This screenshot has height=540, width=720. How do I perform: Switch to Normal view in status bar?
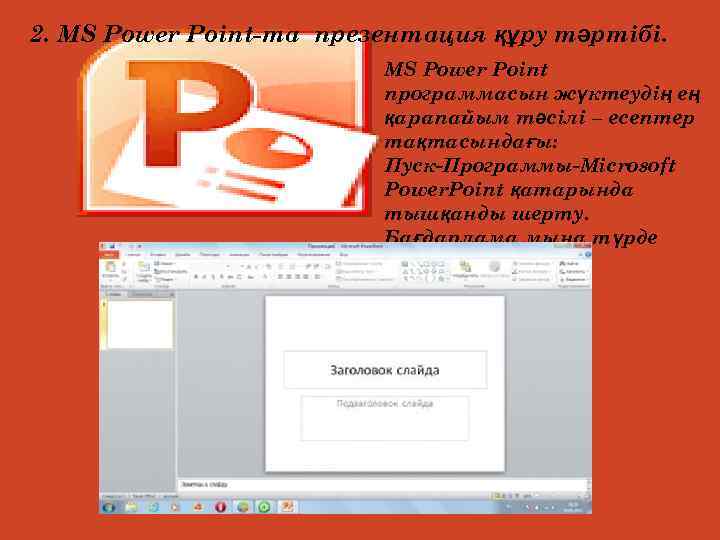coord(496,496)
